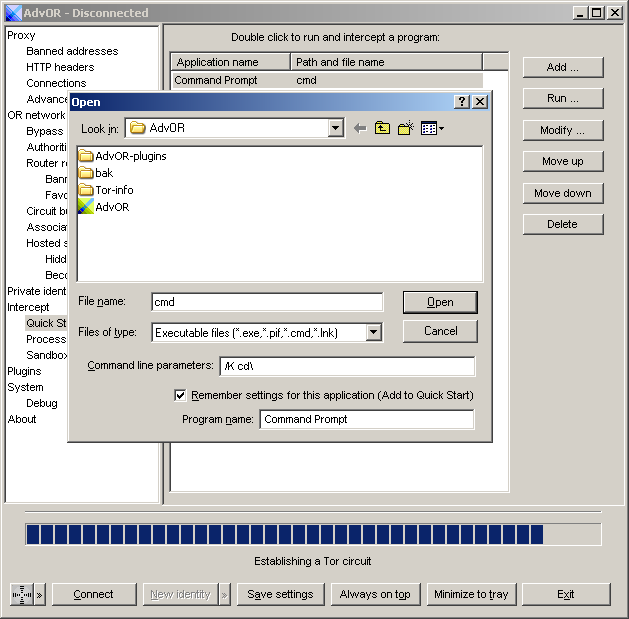Click the Run ... button
Image resolution: width=629 pixels, height=619 pixels.
pyautogui.click(x=563, y=98)
